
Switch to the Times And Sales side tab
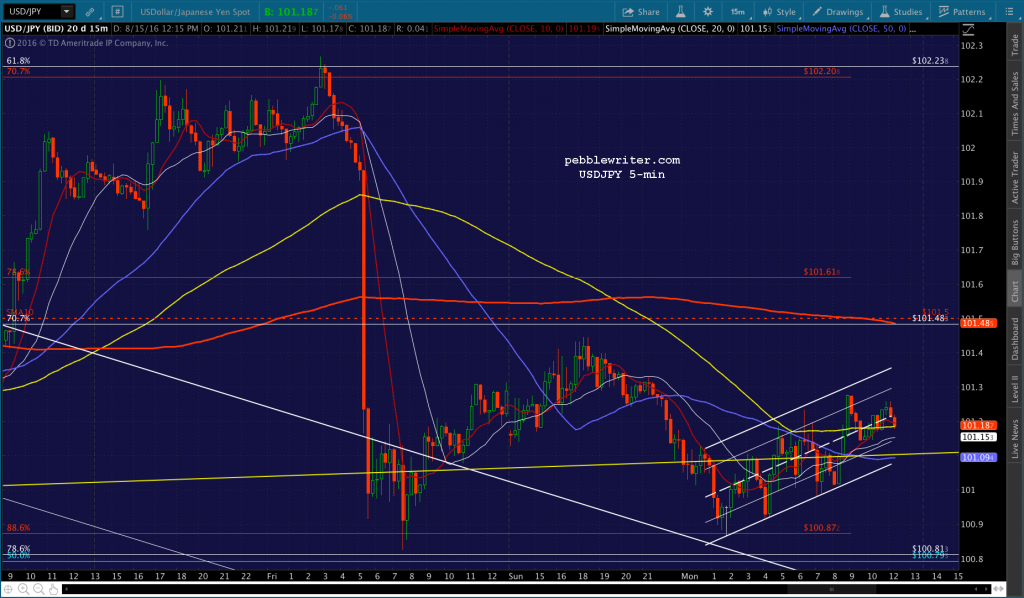1015,104
